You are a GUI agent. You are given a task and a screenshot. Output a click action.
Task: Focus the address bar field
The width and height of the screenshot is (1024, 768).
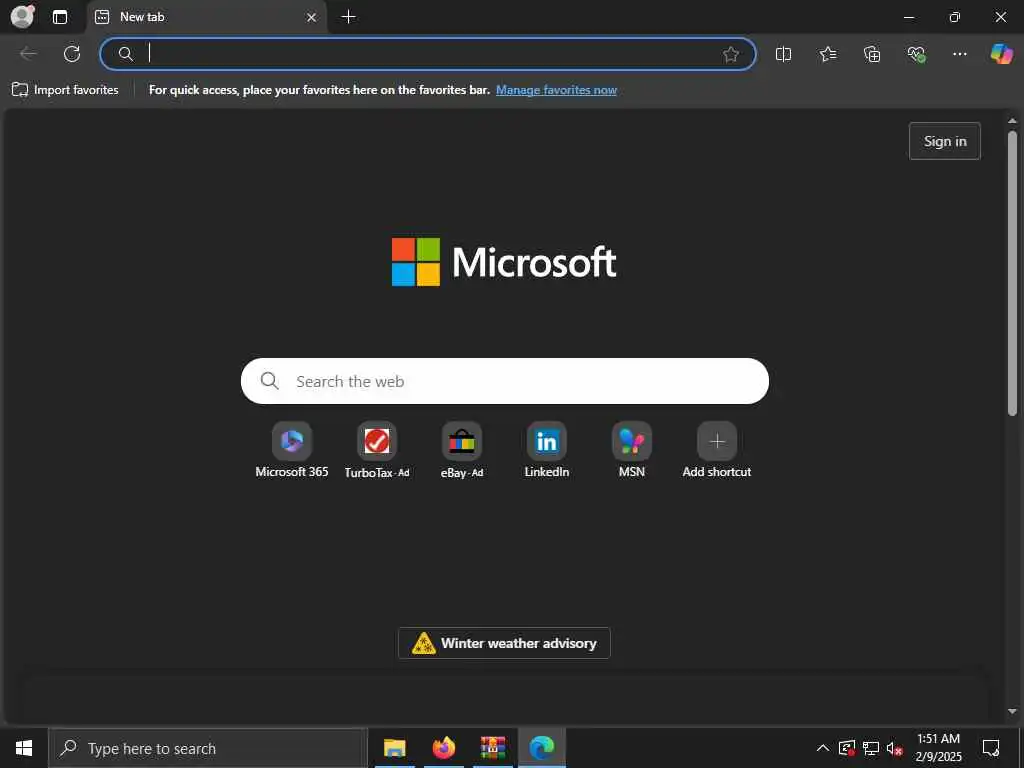[428, 54]
